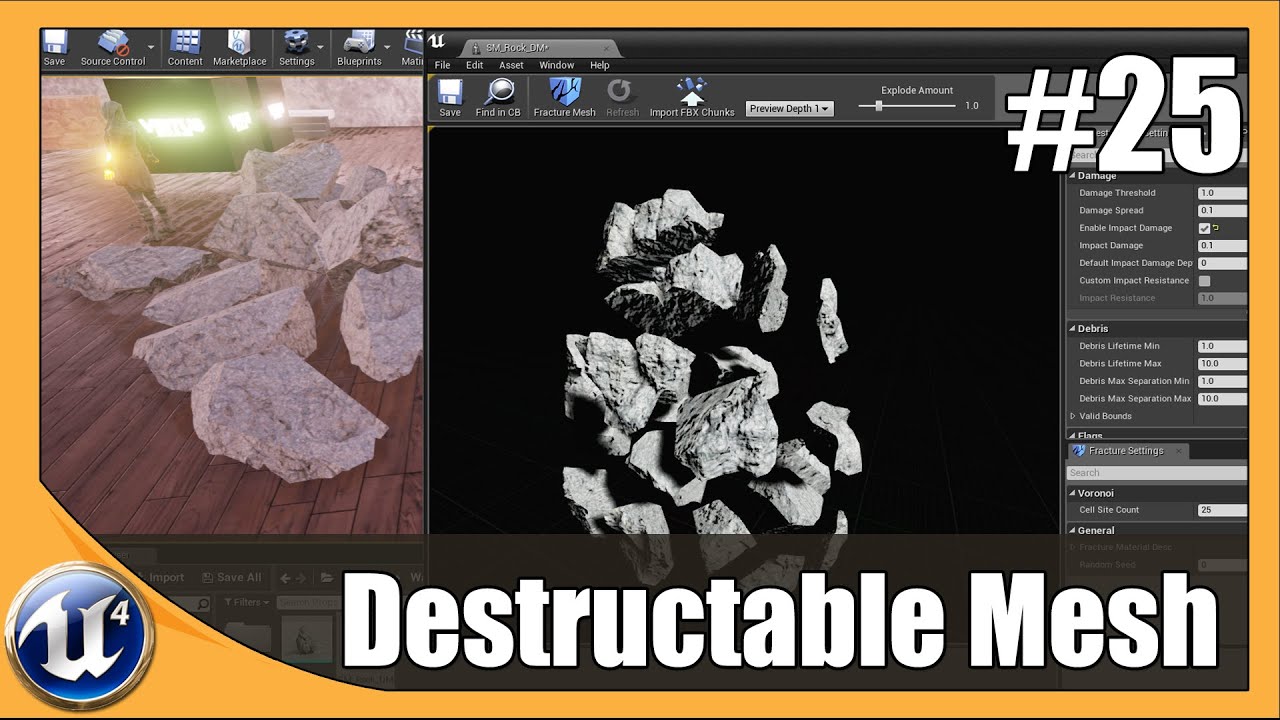Click Save in the destructible mesh editor
This screenshot has width=1280, height=720.
point(450,97)
